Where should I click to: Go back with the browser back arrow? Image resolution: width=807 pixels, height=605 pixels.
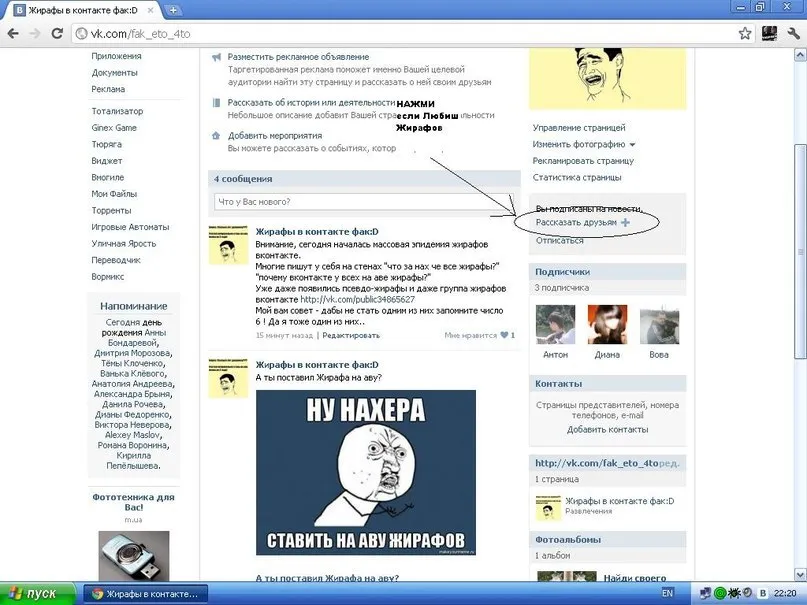tap(13, 34)
